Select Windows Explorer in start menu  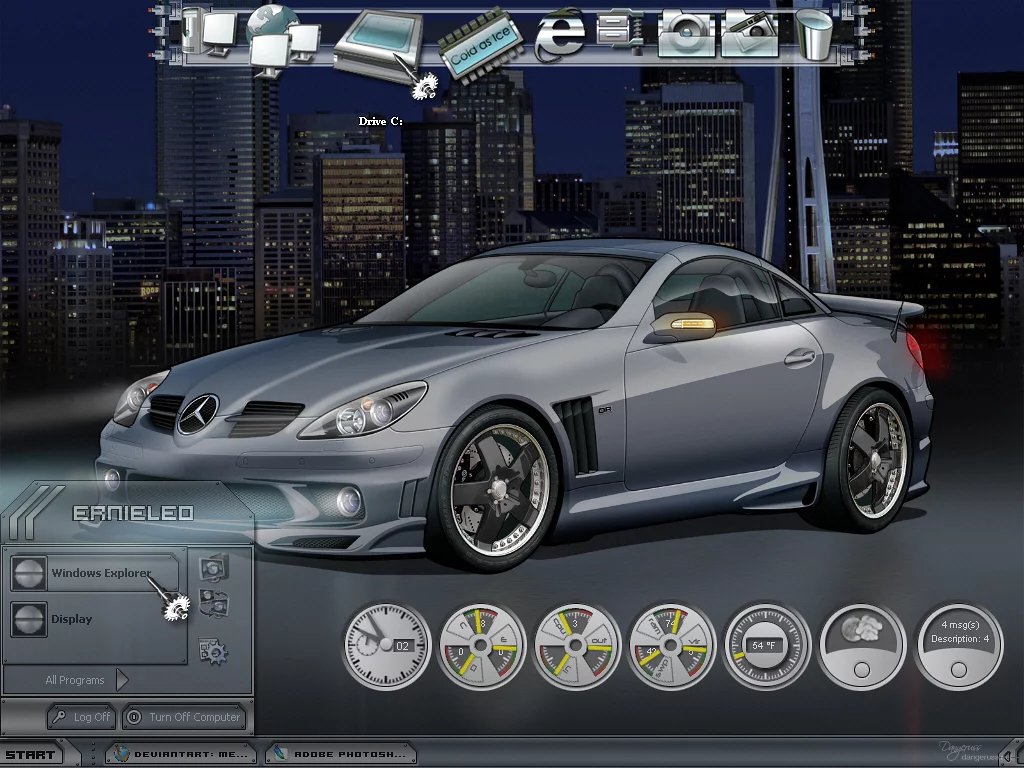point(98,573)
